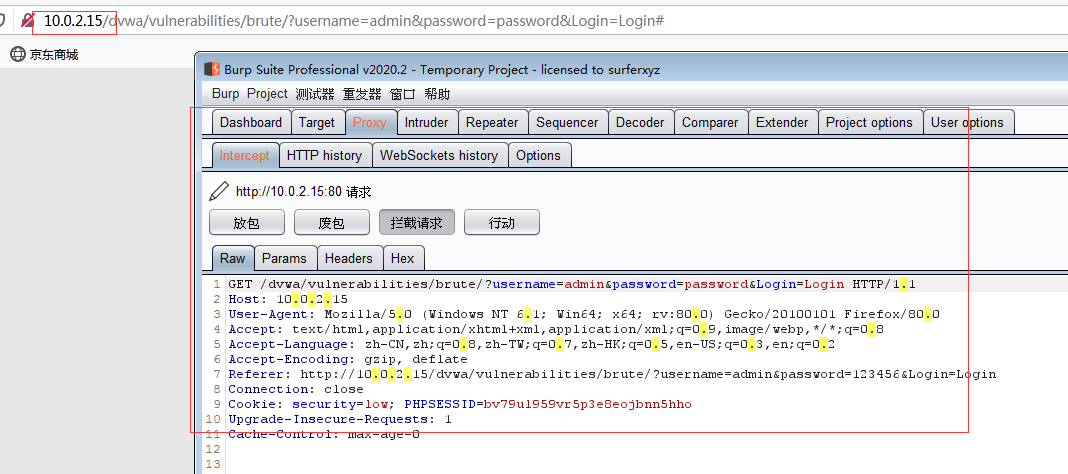This screenshot has height=474, width=1068.
Task: Open the 窗口 menu
Action: (x=403, y=94)
